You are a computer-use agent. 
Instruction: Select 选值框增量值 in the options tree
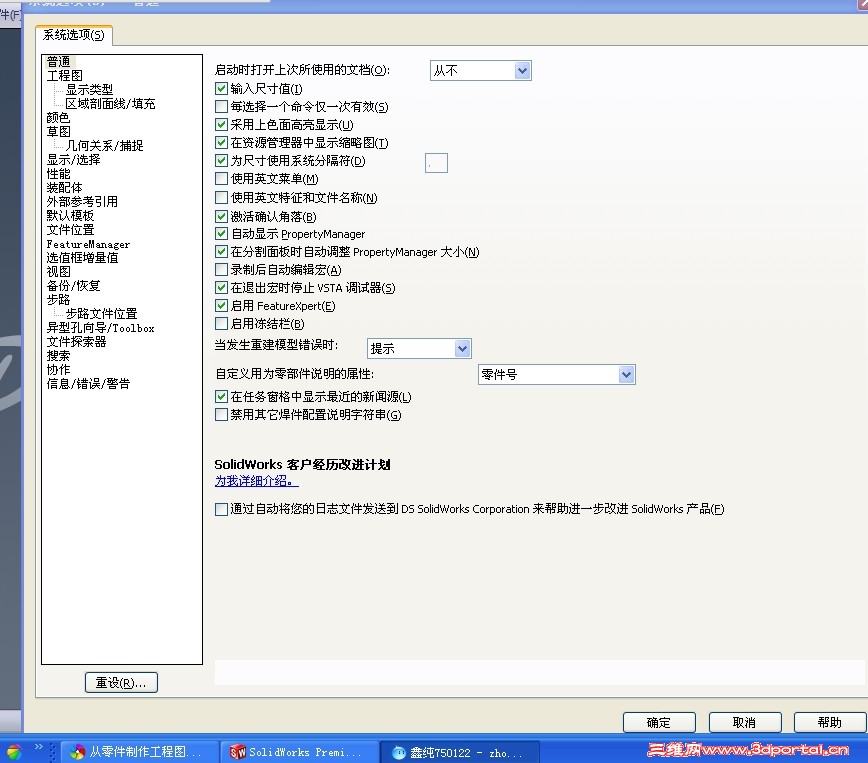tap(82, 257)
